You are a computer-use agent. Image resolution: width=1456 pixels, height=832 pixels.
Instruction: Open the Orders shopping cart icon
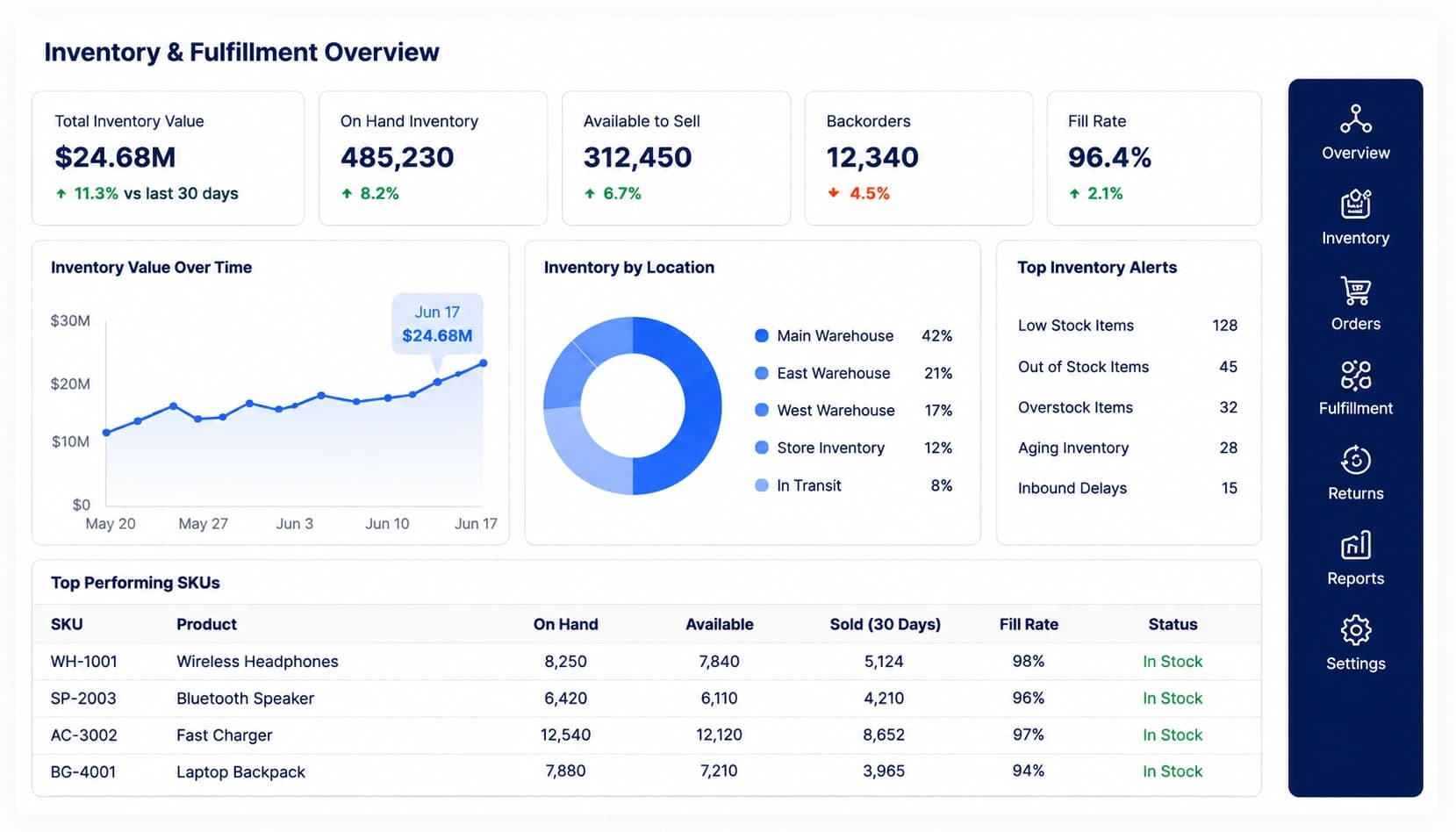click(x=1355, y=290)
